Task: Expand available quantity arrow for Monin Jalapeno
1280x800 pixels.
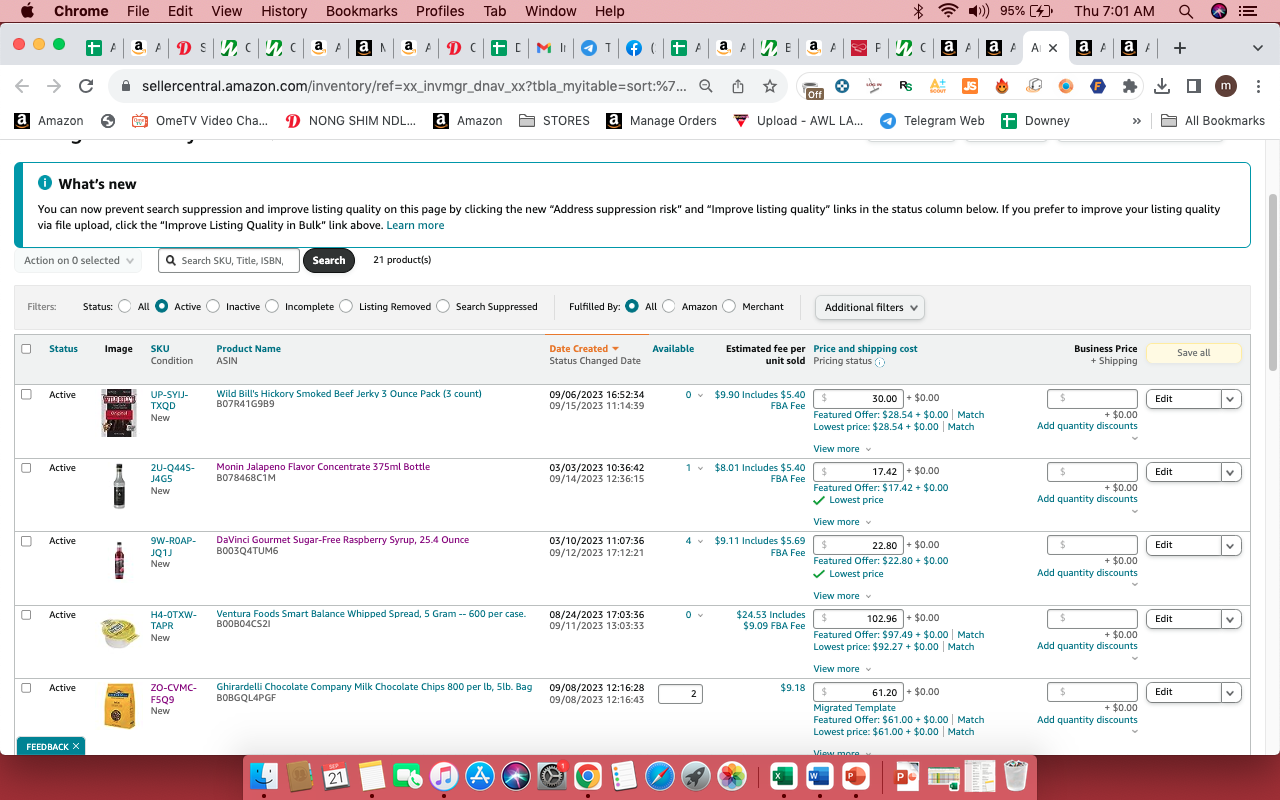Action: point(700,468)
